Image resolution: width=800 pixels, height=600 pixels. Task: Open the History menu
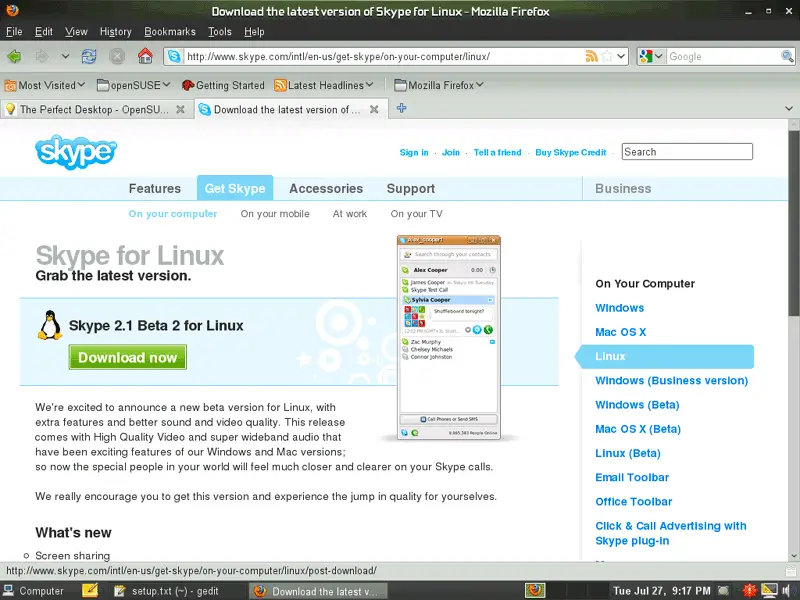tap(116, 32)
